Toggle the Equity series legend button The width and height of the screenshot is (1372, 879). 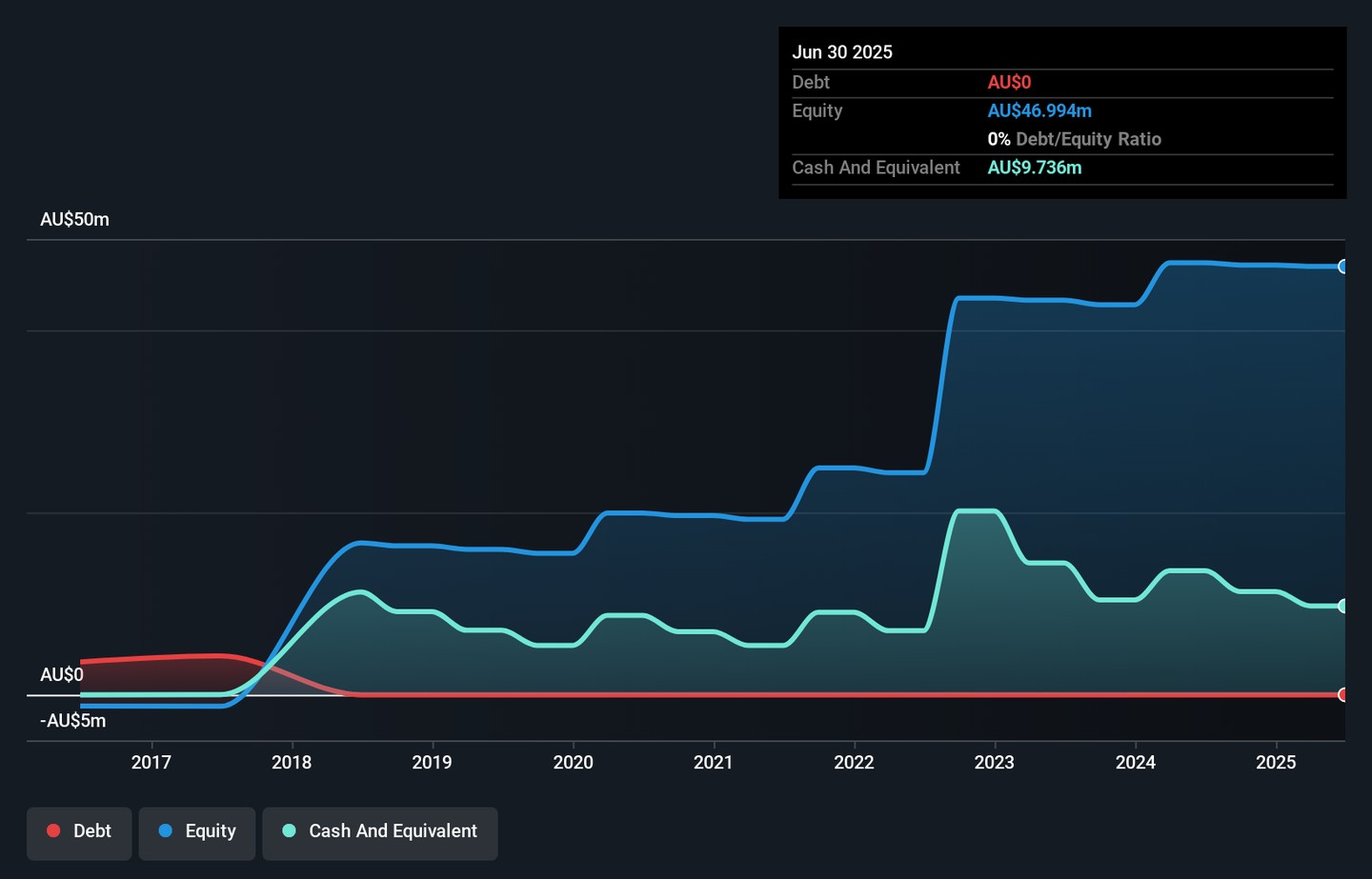coord(197,833)
